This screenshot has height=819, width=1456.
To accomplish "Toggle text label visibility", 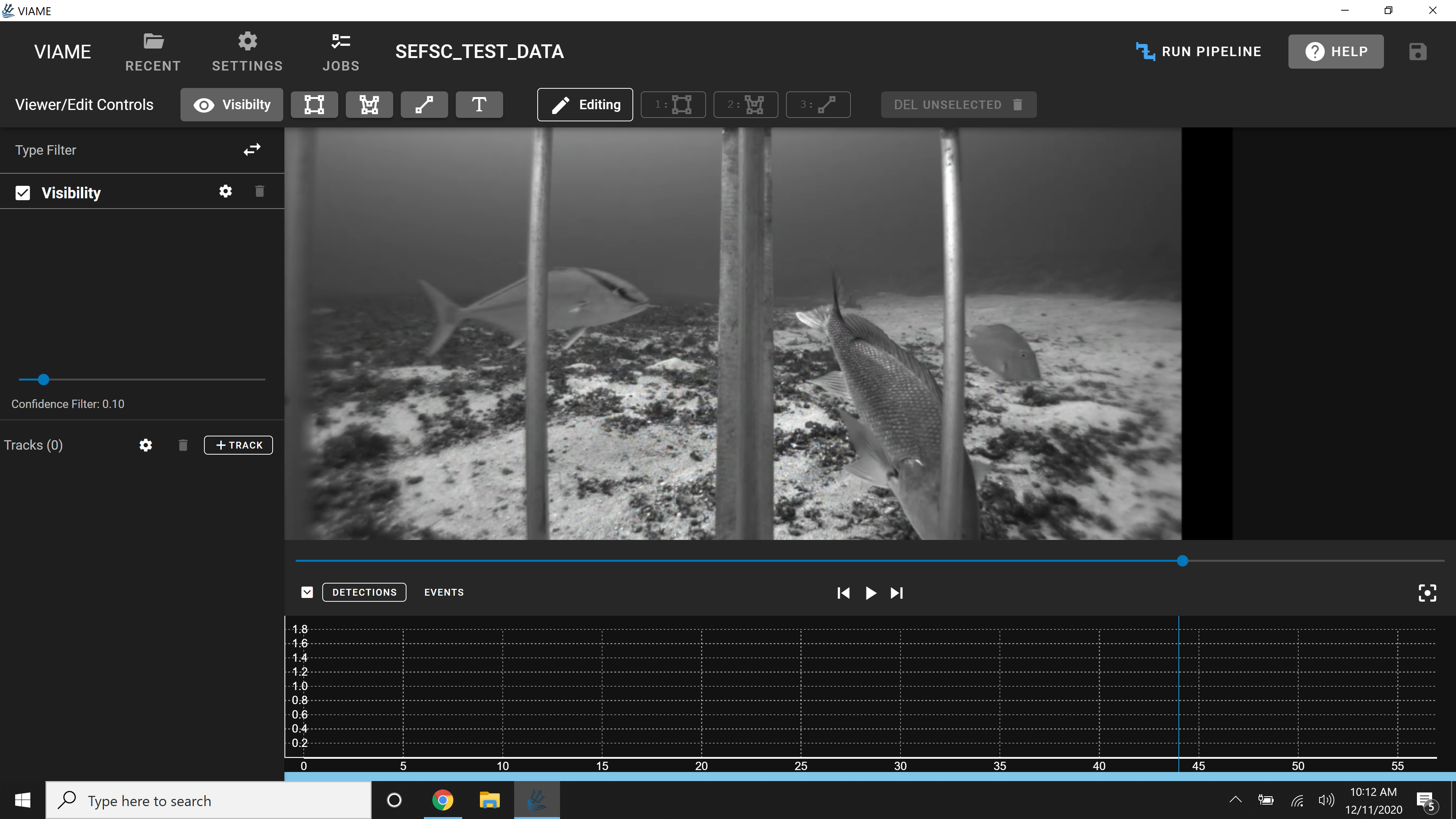I will [x=479, y=105].
